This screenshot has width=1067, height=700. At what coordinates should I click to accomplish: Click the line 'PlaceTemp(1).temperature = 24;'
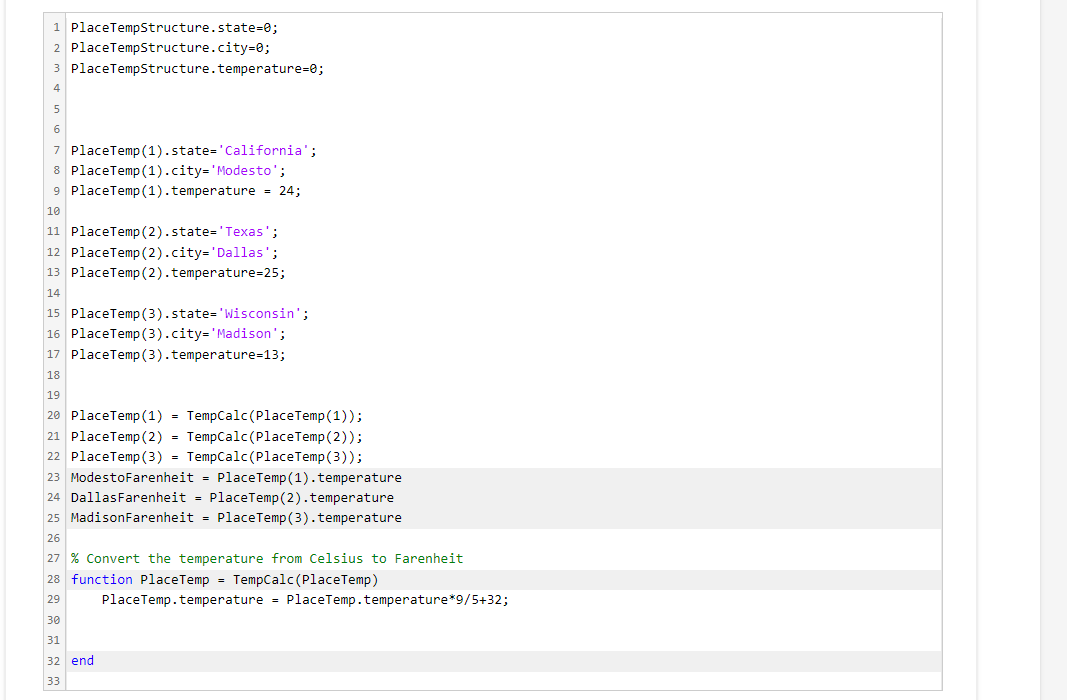[x=186, y=191]
